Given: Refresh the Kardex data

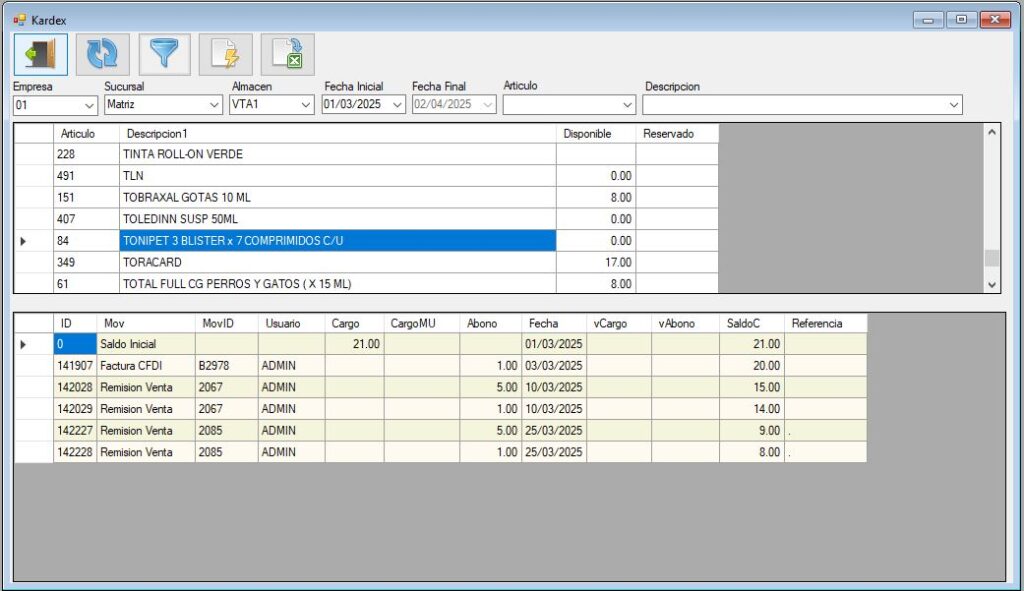Looking at the screenshot, I should 102,54.
